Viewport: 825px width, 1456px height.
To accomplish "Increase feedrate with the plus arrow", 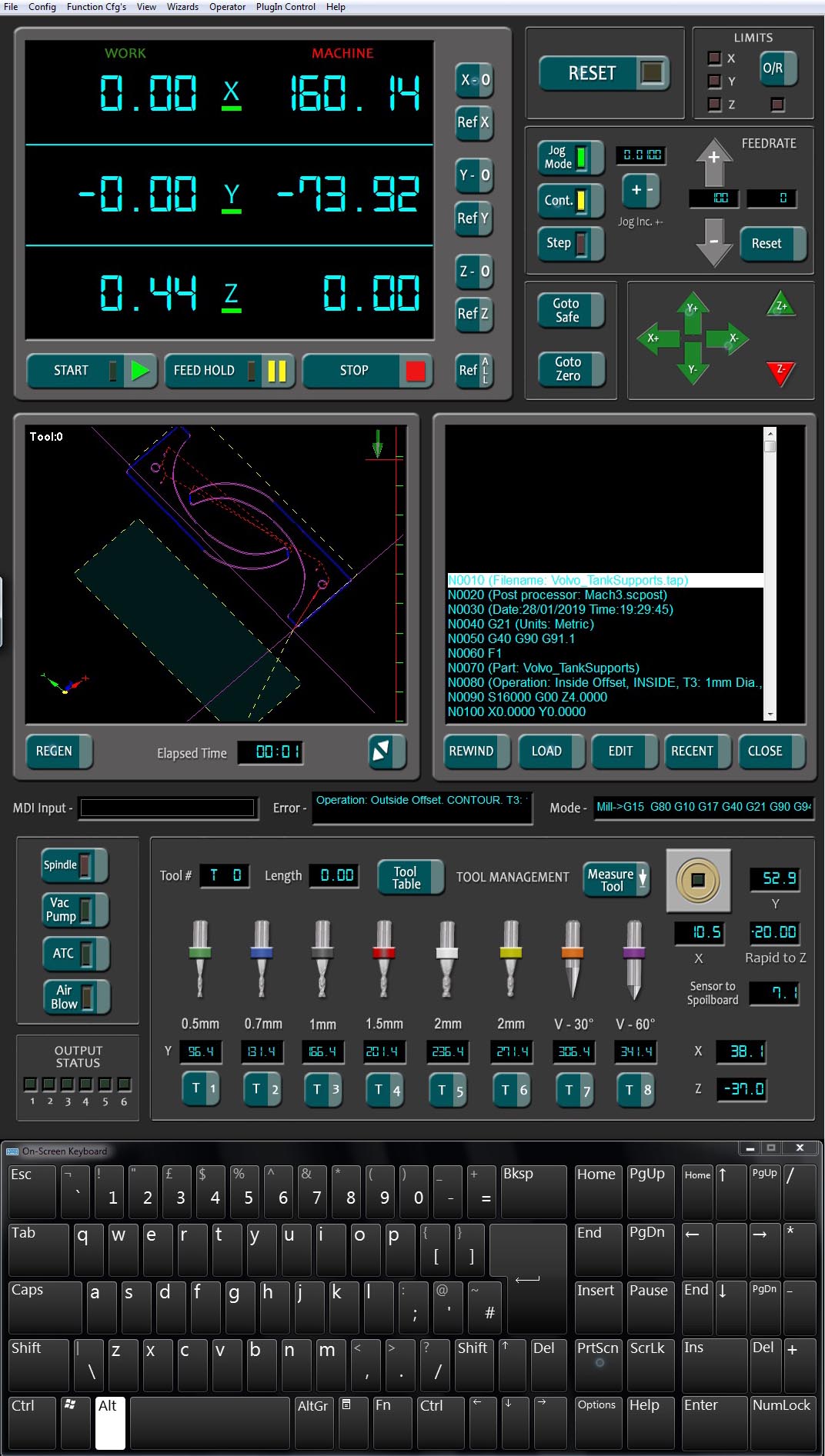I will 713,160.
